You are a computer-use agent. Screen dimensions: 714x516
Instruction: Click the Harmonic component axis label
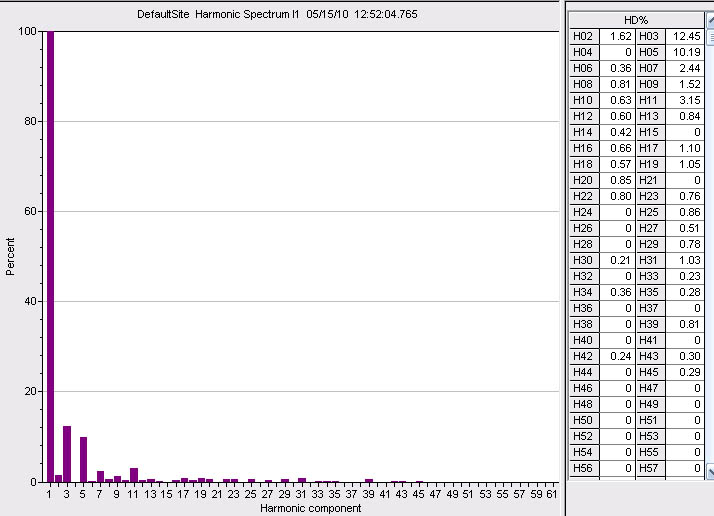(311, 508)
